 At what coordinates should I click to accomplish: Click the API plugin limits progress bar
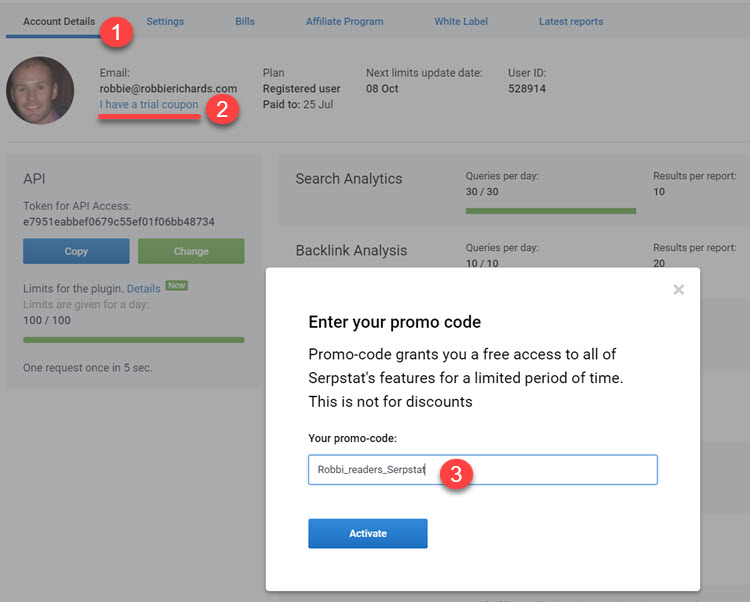click(x=133, y=340)
